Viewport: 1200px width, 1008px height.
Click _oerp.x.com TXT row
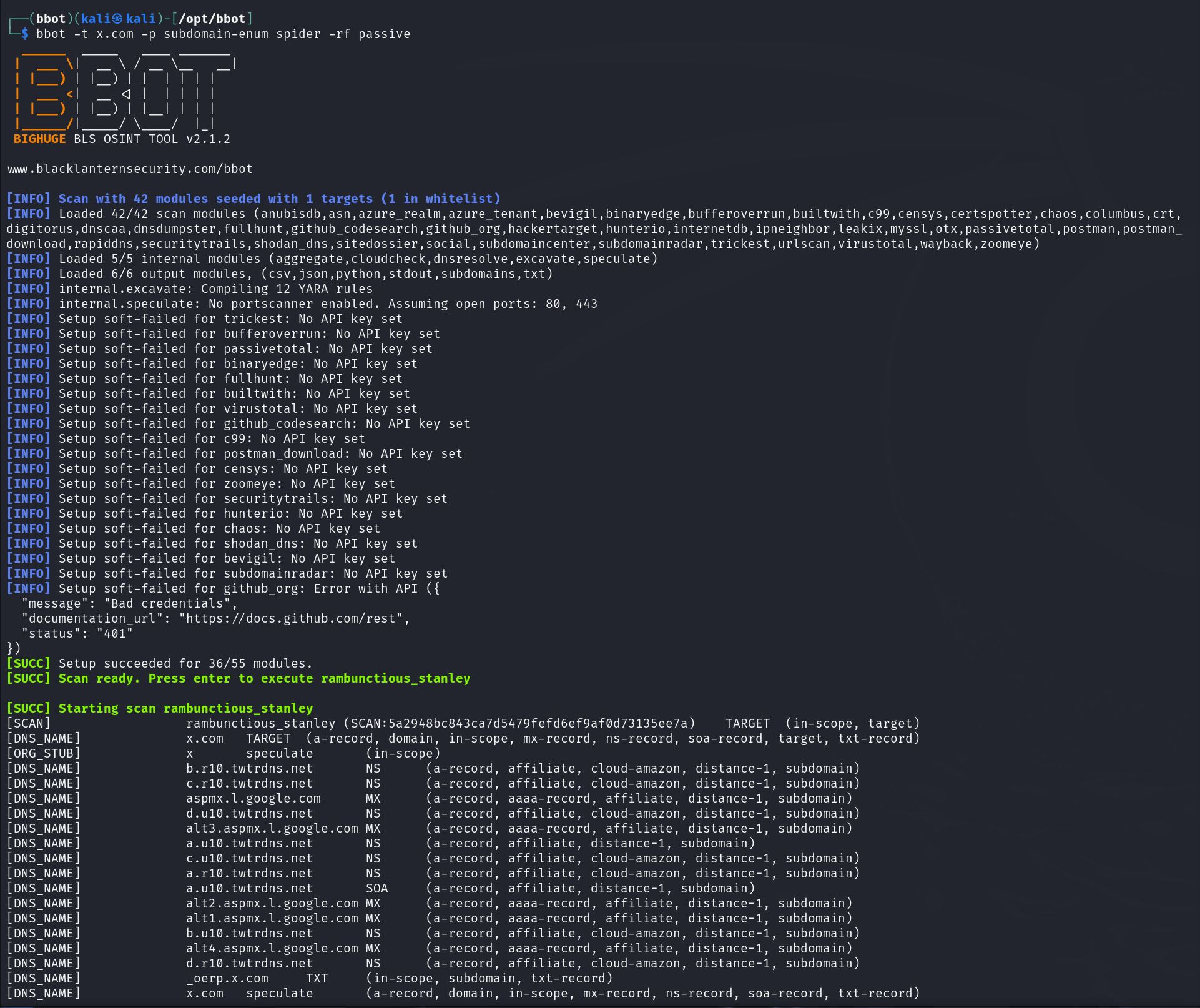click(x=310, y=978)
